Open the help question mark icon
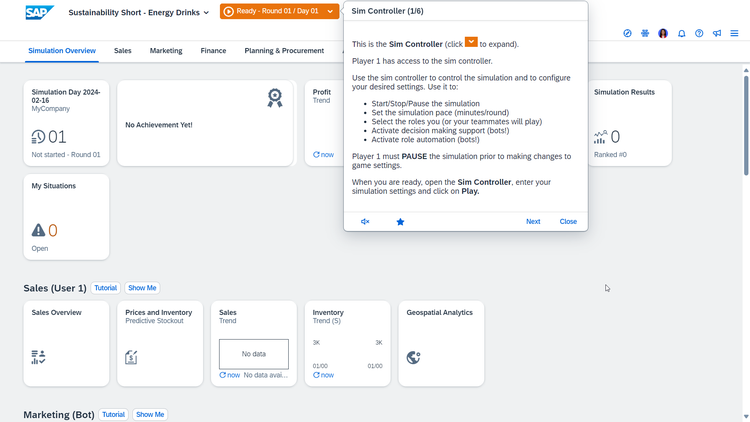Image resolution: width=750 pixels, height=422 pixels. click(x=699, y=33)
